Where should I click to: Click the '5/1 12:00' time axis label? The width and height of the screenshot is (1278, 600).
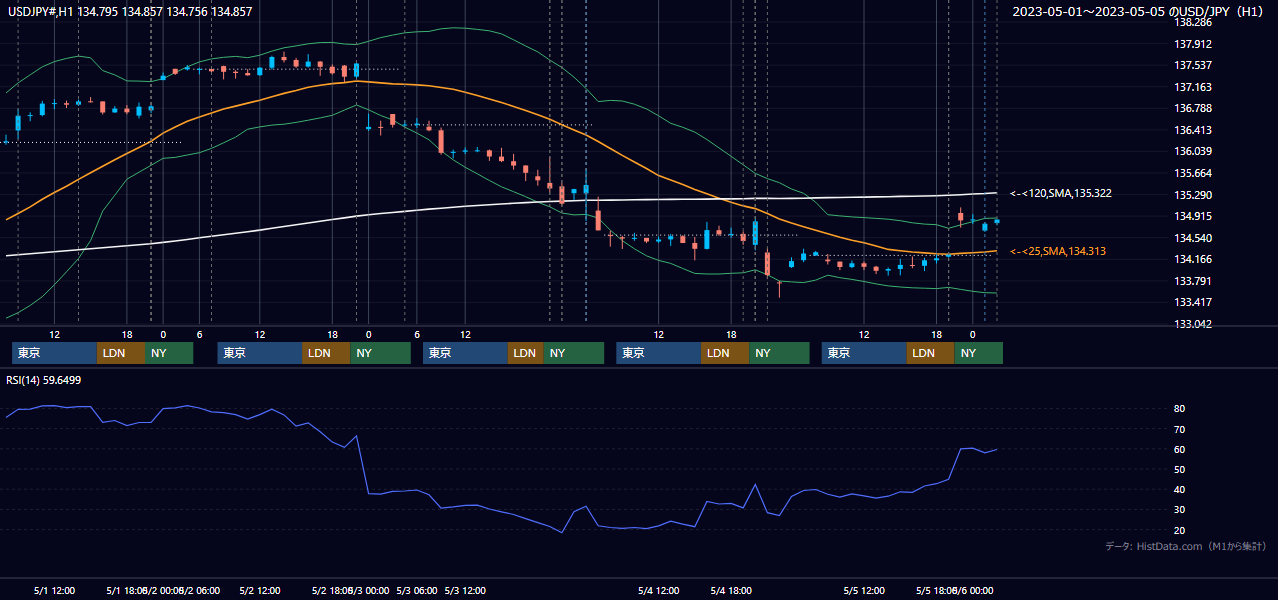(x=54, y=591)
